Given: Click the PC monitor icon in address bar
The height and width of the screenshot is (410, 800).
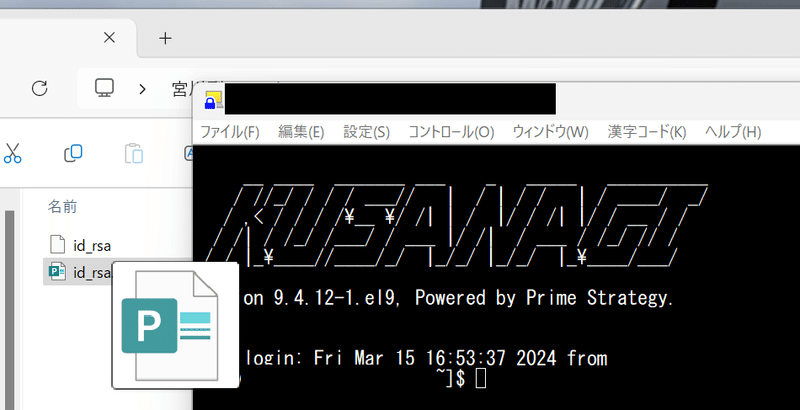Looking at the screenshot, I should [x=104, y=88].
